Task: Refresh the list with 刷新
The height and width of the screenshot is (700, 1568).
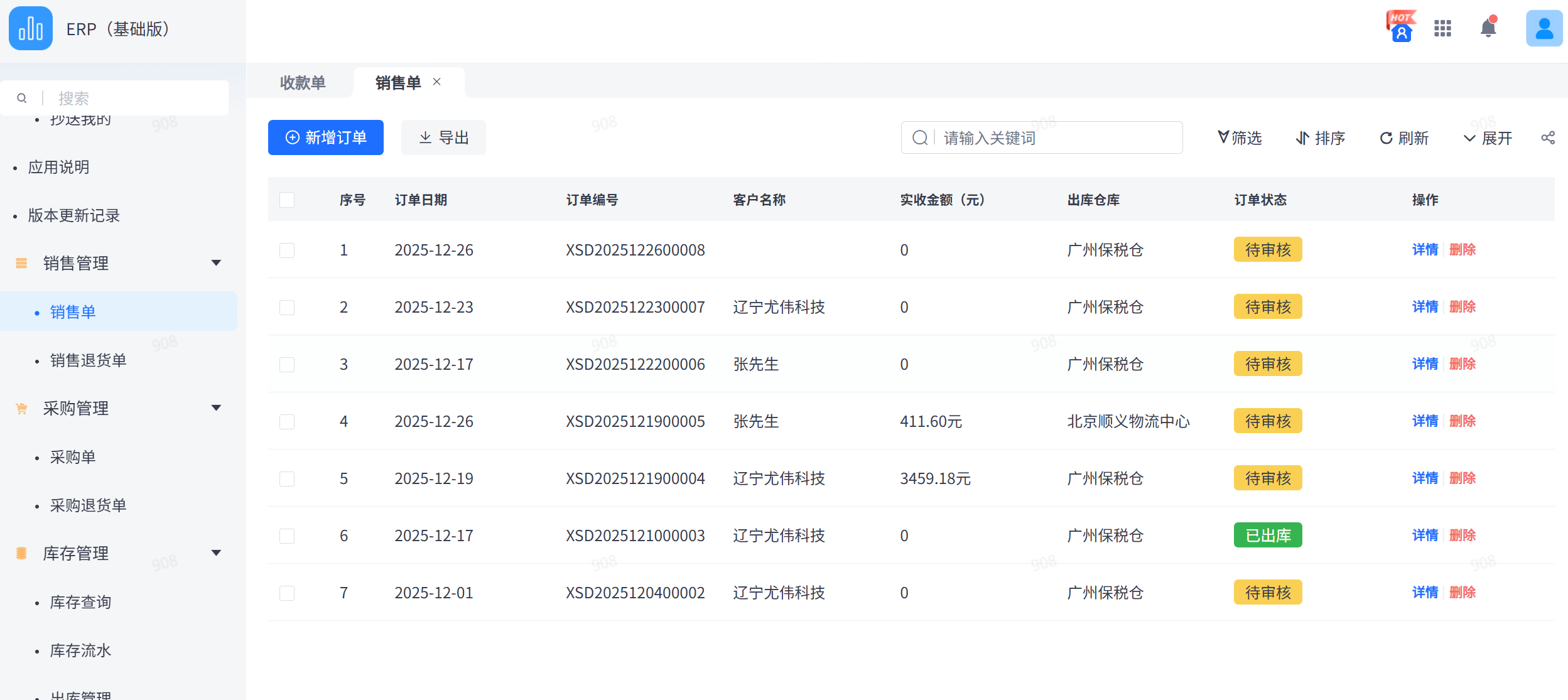Action: tap(1403, 138)
